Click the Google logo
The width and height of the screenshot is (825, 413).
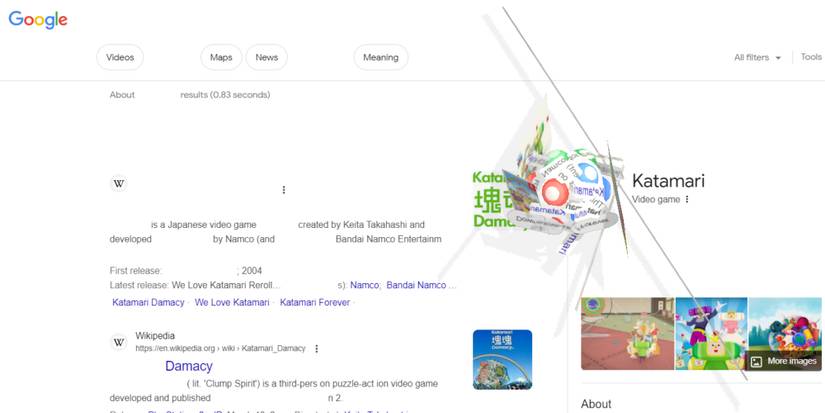pyautogui.click(x=38, y=20)
